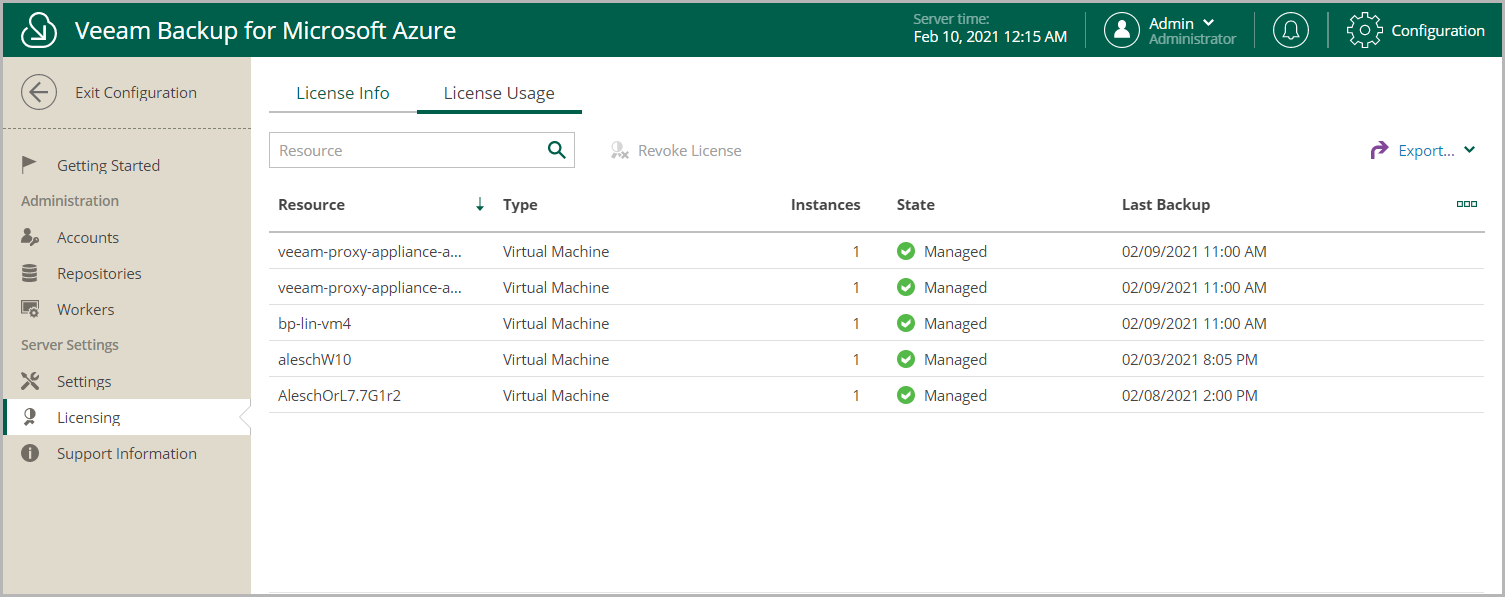
Task: Click Virtual Machine type for bp-lin-vm4
Action: point(556,323)
